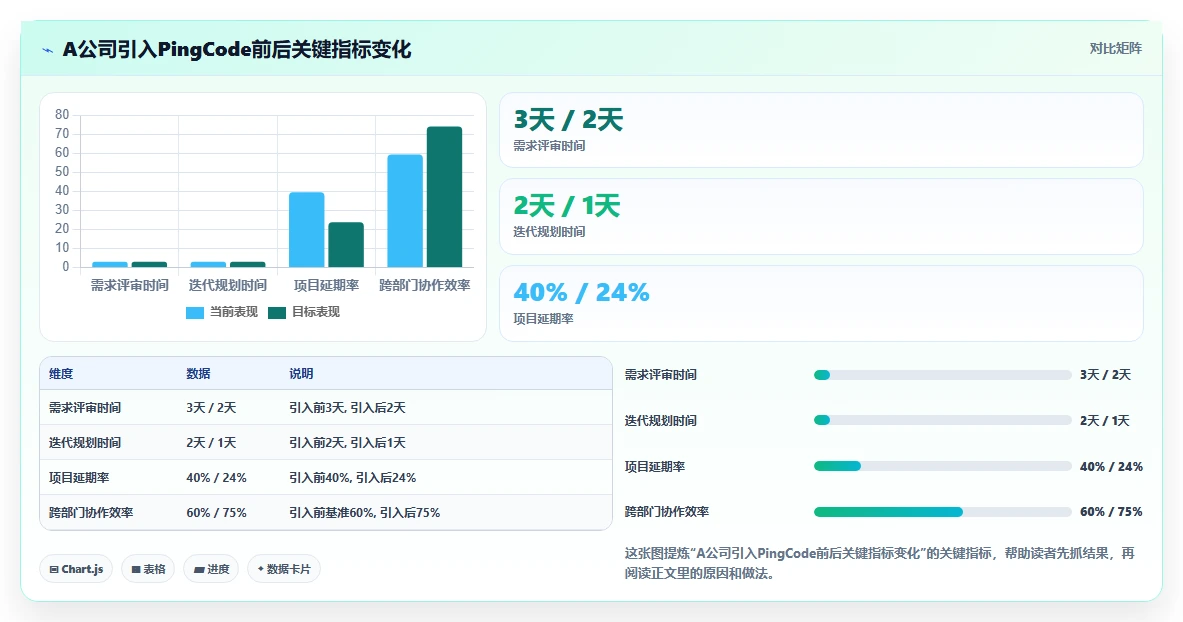Click the 迭代规划时间 progress row label
The image size is (1183, 622).
pyautogui.click(x=661, y=420)
